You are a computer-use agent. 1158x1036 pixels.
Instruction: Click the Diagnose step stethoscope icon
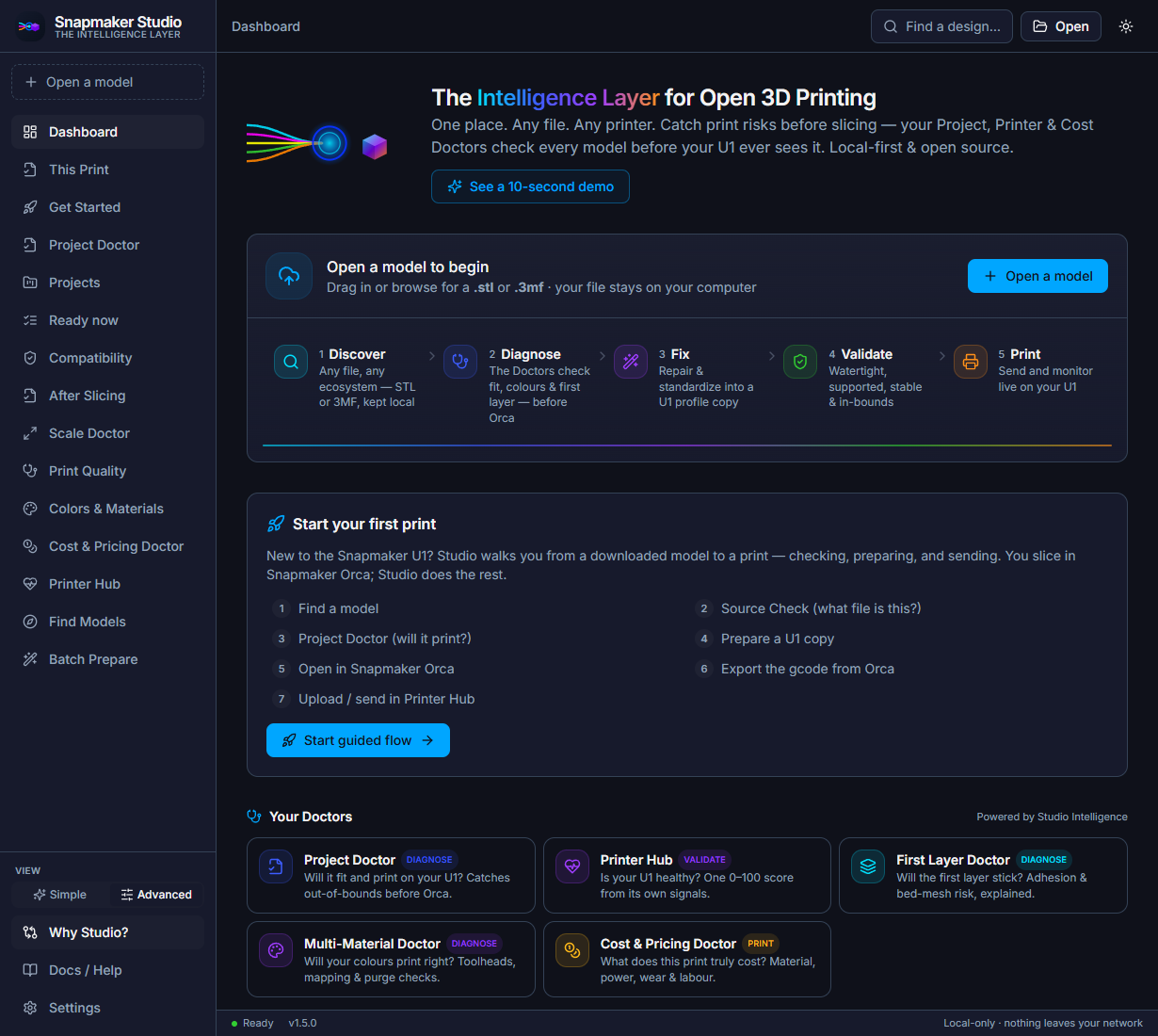pos(460,362)
